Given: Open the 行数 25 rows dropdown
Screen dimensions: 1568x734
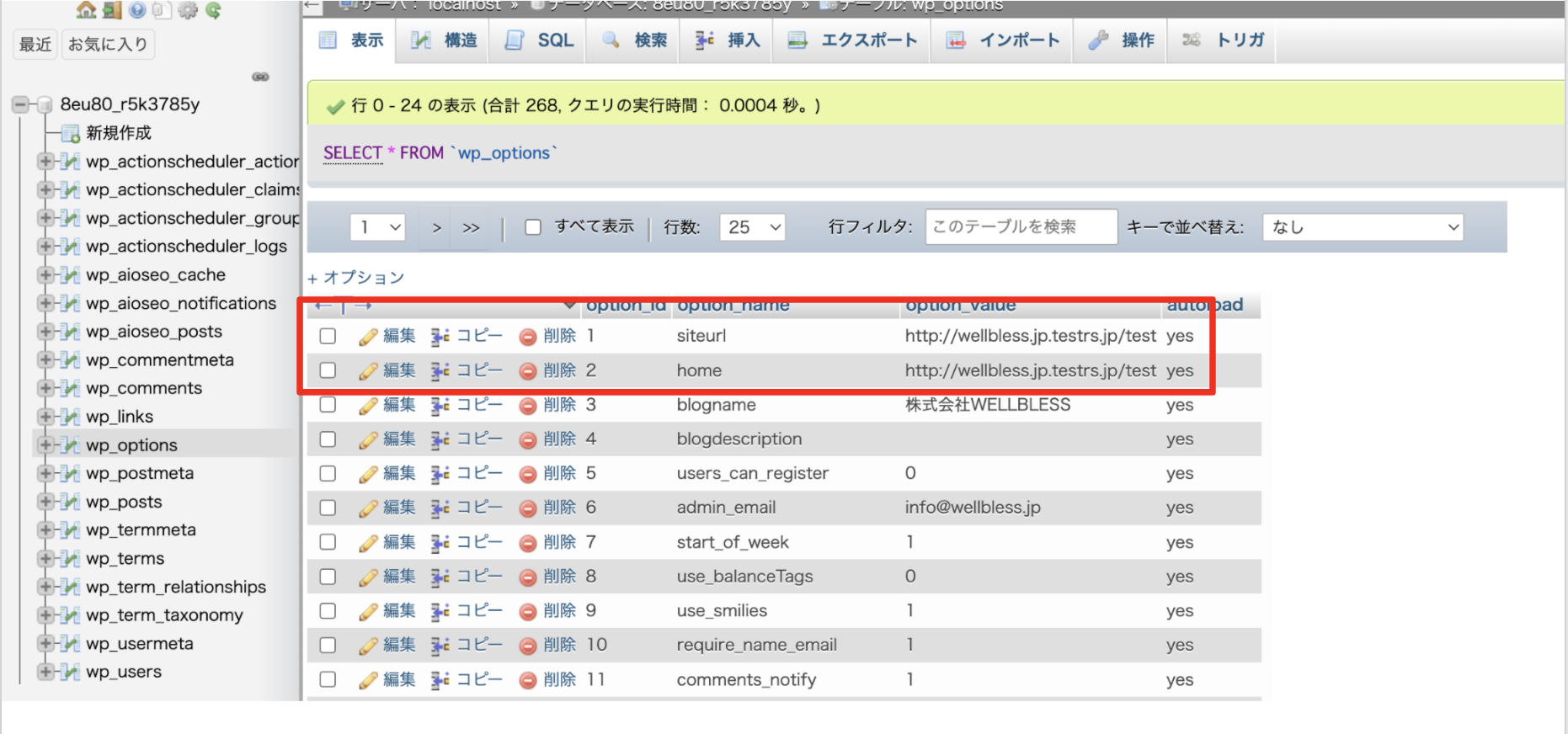Looking at the screenshot, I should point(752,227).
